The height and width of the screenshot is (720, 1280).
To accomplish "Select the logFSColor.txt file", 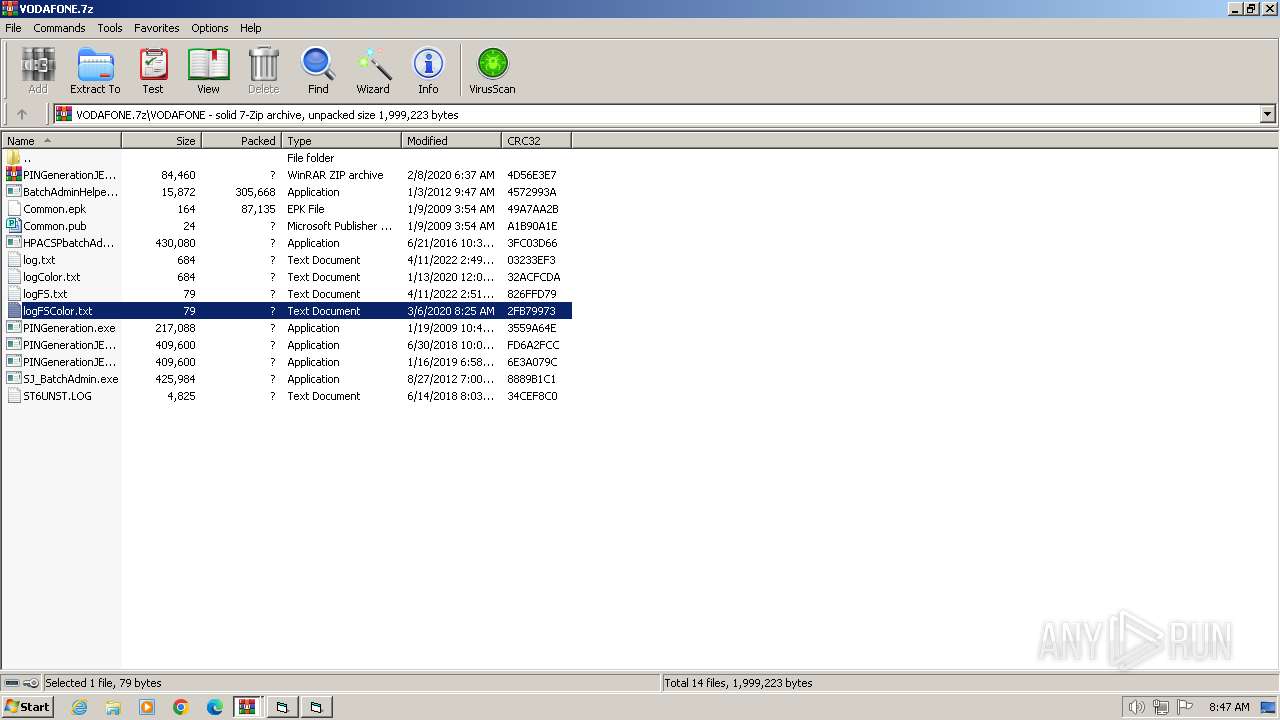I will point(287,311).
